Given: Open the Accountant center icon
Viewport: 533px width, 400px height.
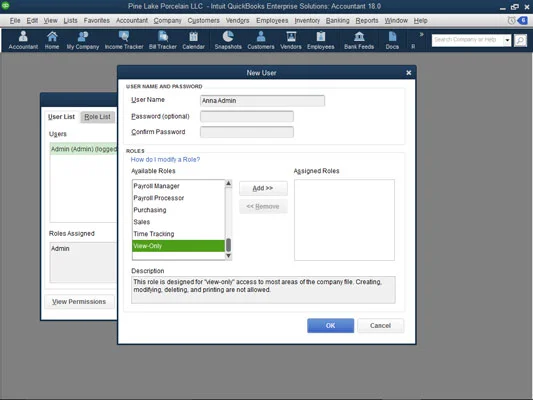Looking at the screenshot, I should 23,40.
